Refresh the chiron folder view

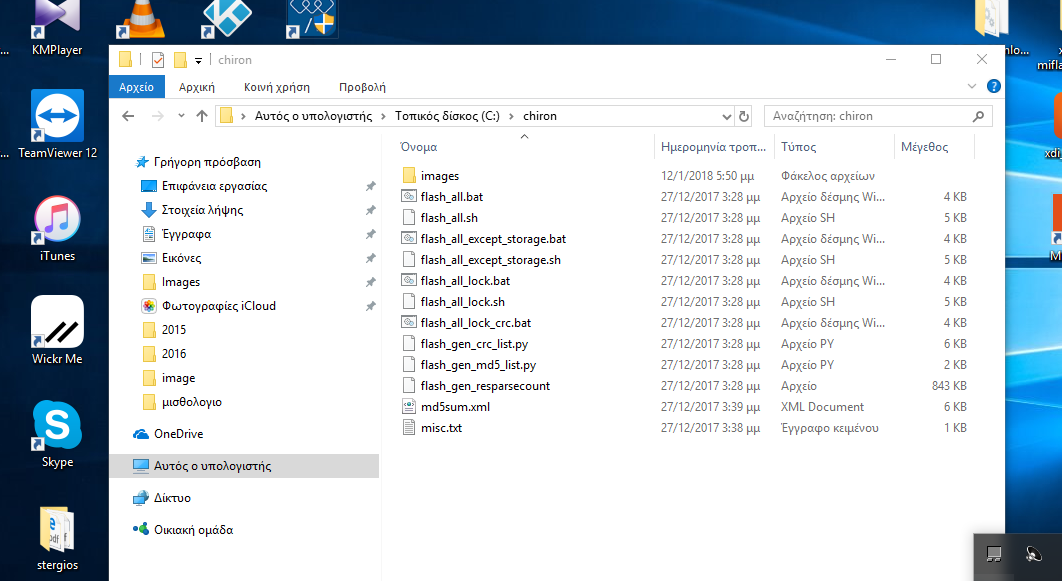pyautogui.click(x=743, y=116)
